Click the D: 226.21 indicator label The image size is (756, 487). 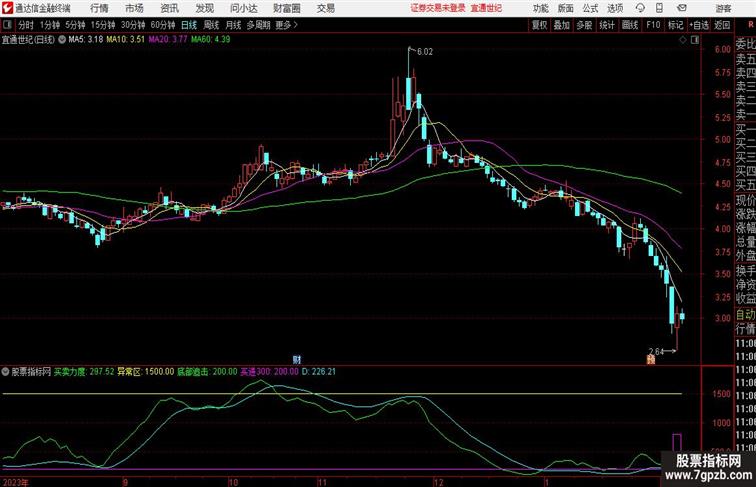(318, 372)
